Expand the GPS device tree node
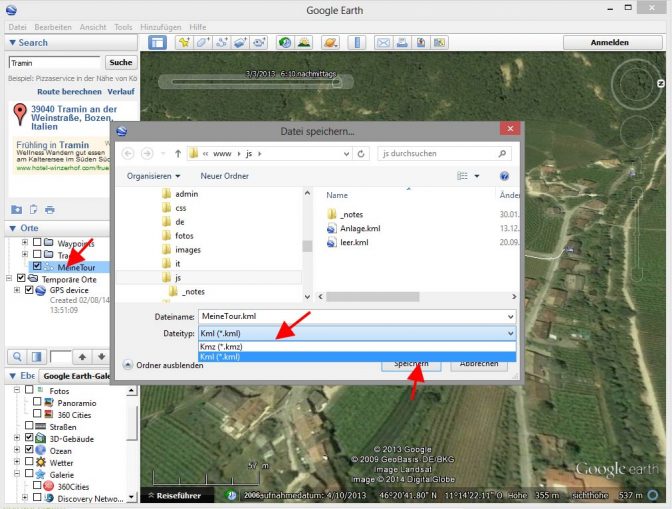The image size is (672, 509). click(x=17, y=290)
